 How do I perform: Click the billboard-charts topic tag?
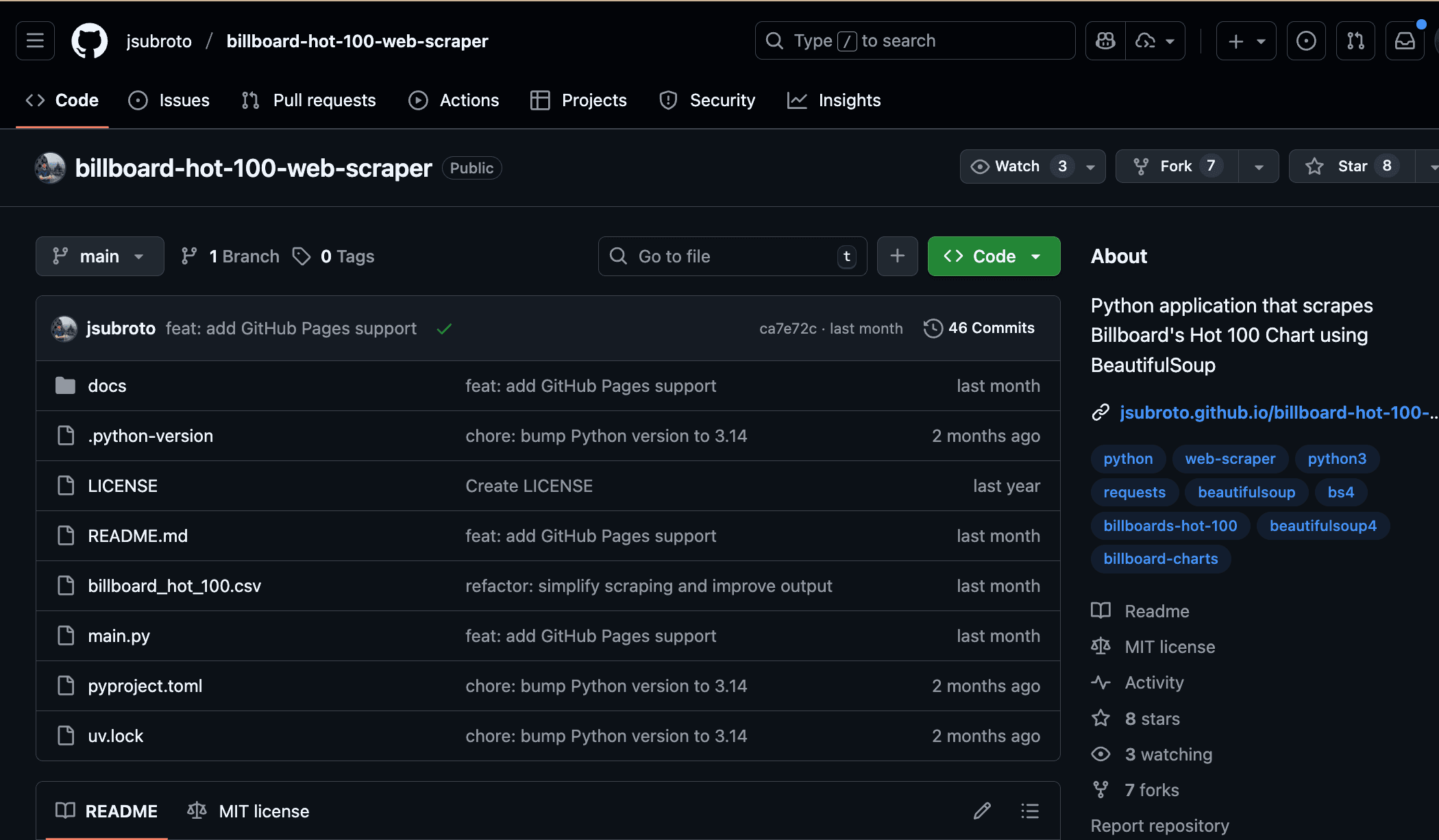[x=1160, y=559]
